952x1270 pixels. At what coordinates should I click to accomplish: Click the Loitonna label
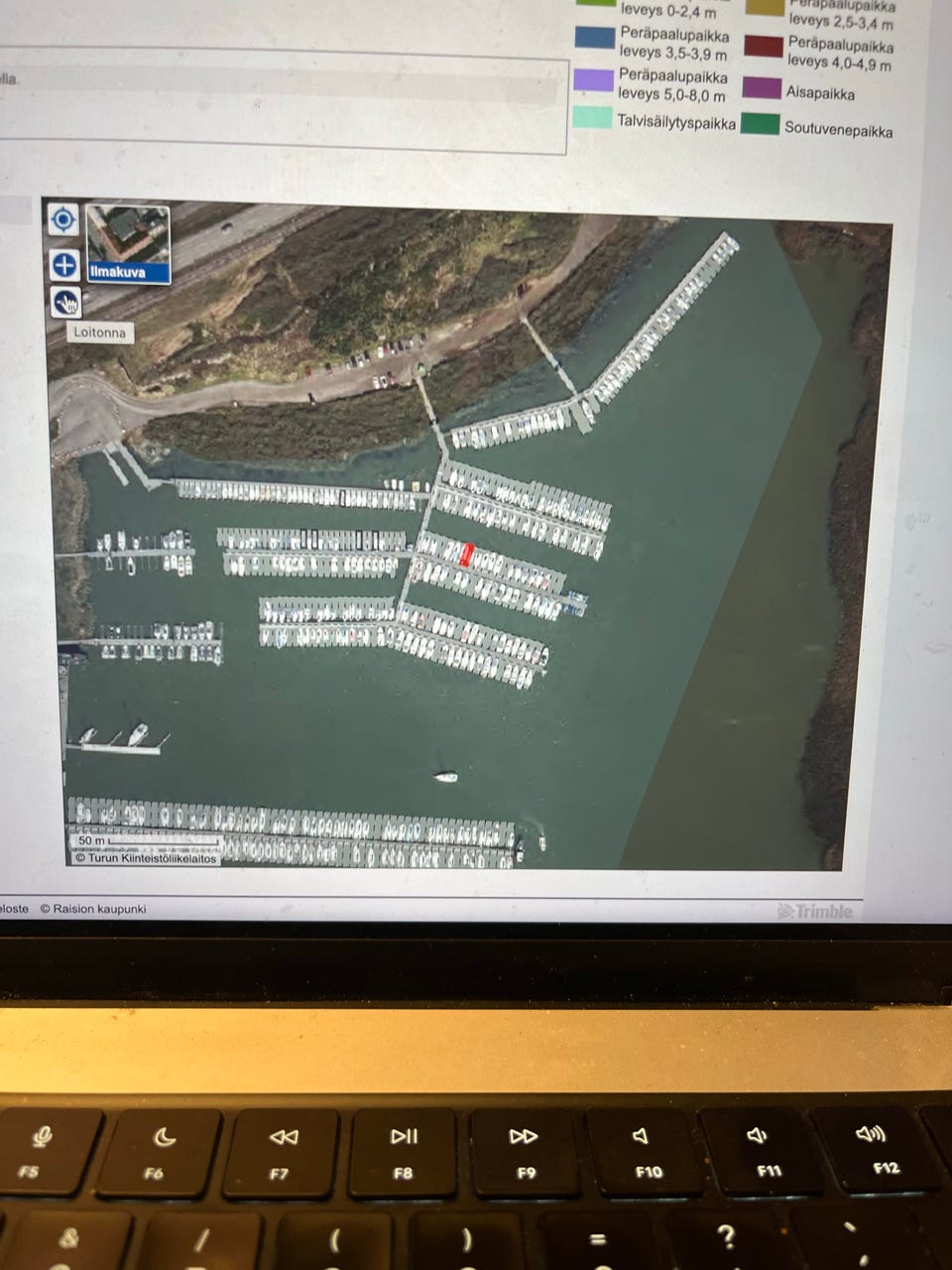(99, 333)
